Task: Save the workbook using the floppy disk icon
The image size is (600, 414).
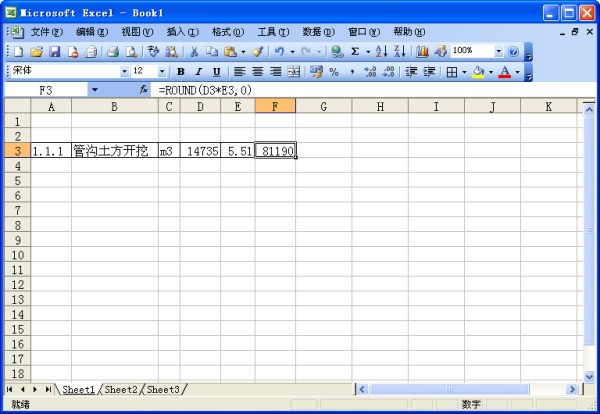Action: [55, 51]
